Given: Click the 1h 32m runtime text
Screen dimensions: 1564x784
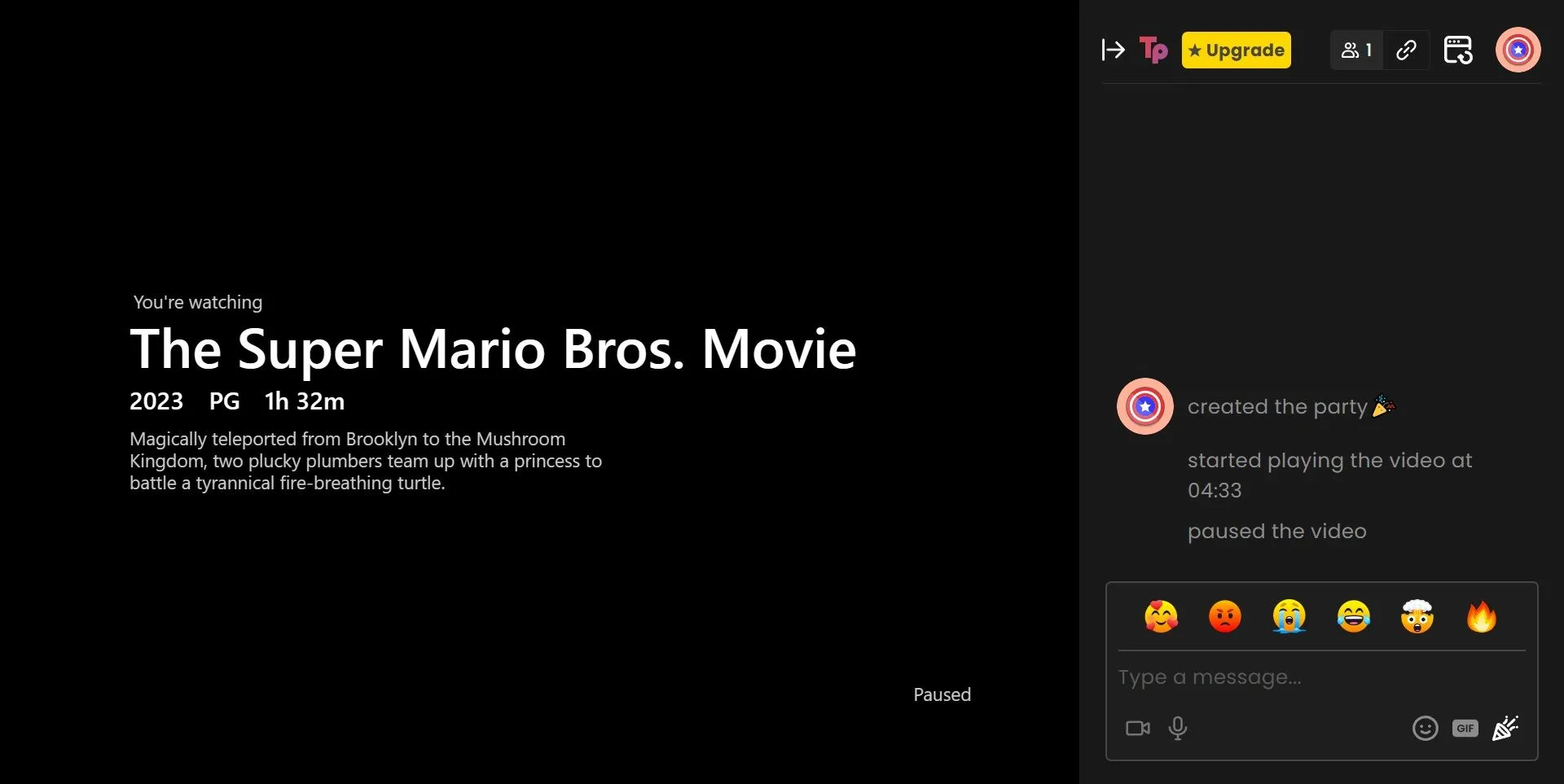Looking at the screenshot, I should tap(305, 401).
